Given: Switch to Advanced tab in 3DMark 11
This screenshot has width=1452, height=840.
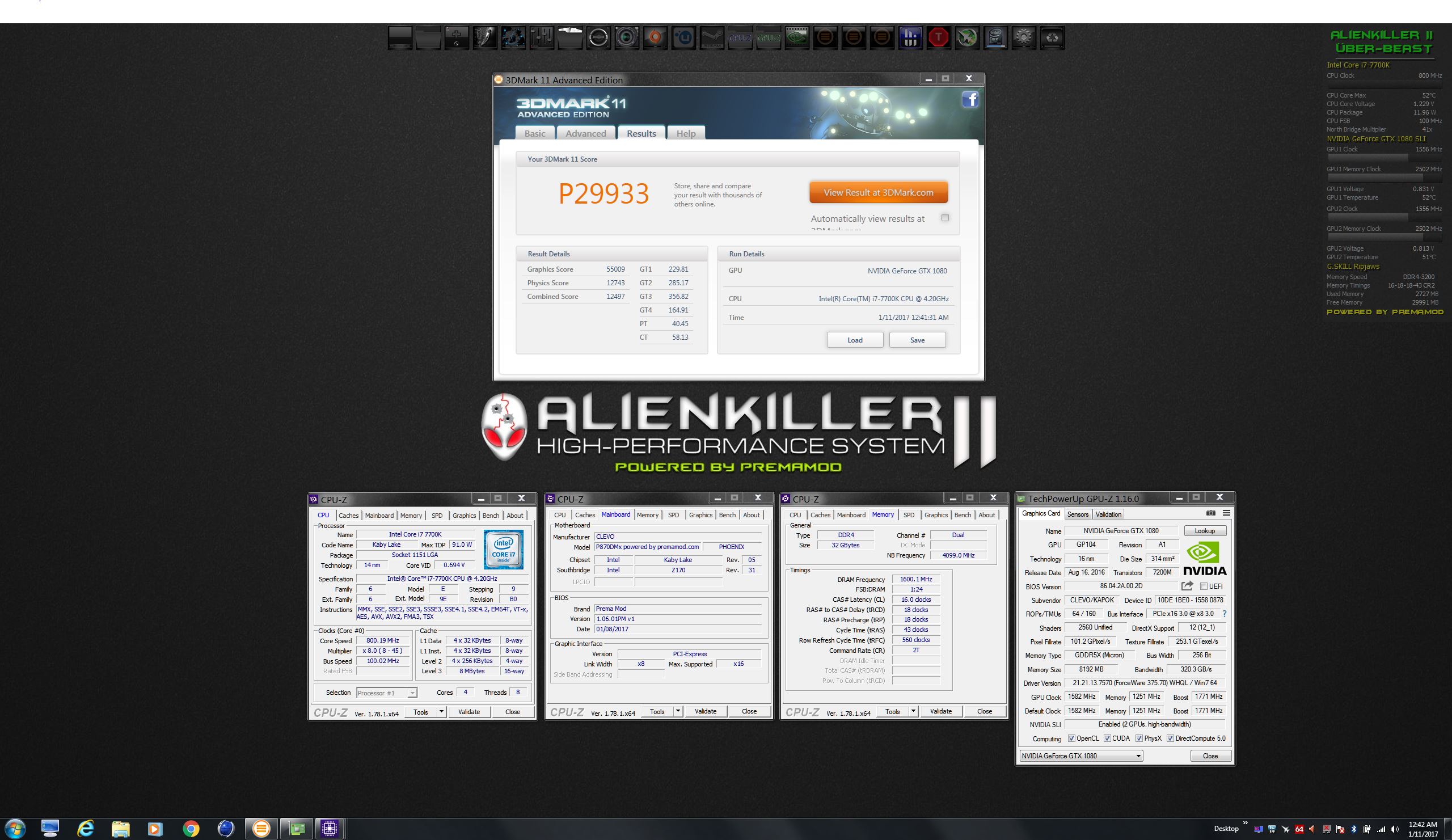Looking at the screenshot, I should tap(585, 133).
